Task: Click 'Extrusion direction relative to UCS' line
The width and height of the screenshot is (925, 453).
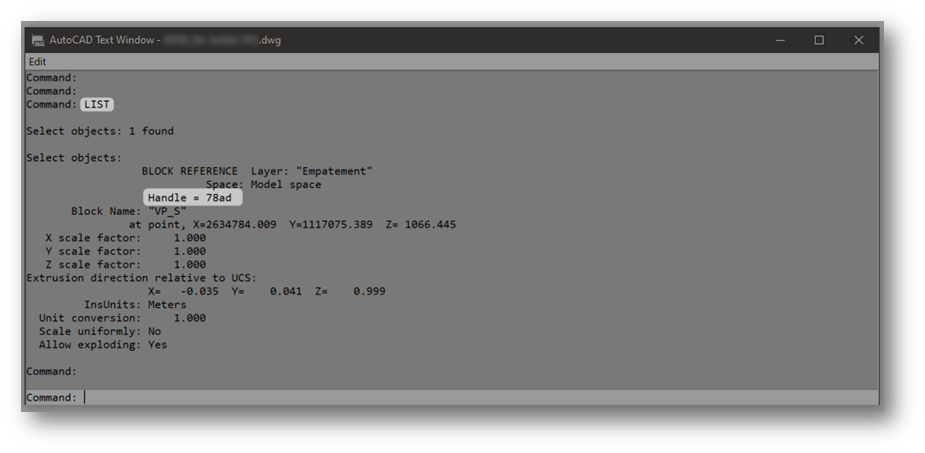Action: point(142,278)
